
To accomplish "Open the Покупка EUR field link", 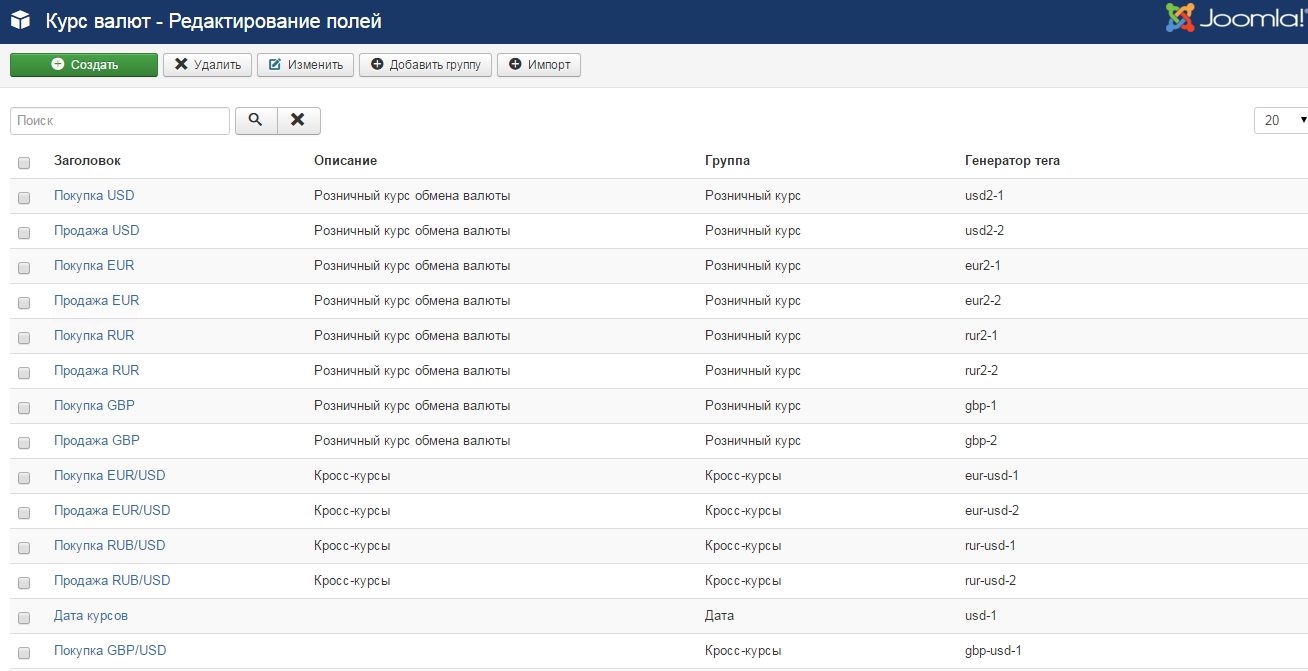I will click(x=94, y=266).
